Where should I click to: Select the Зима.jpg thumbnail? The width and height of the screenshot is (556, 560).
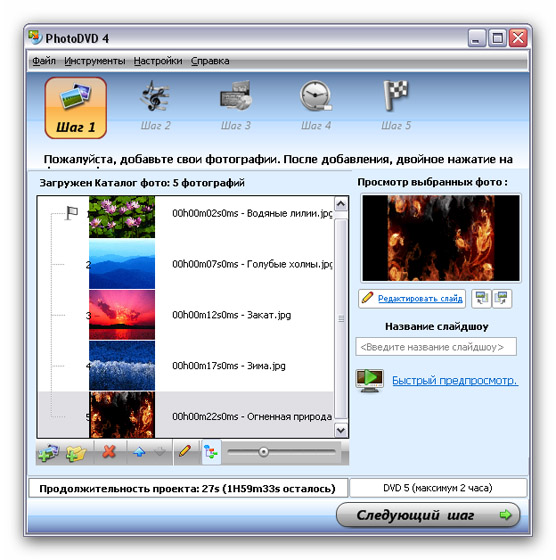(122, 365)
